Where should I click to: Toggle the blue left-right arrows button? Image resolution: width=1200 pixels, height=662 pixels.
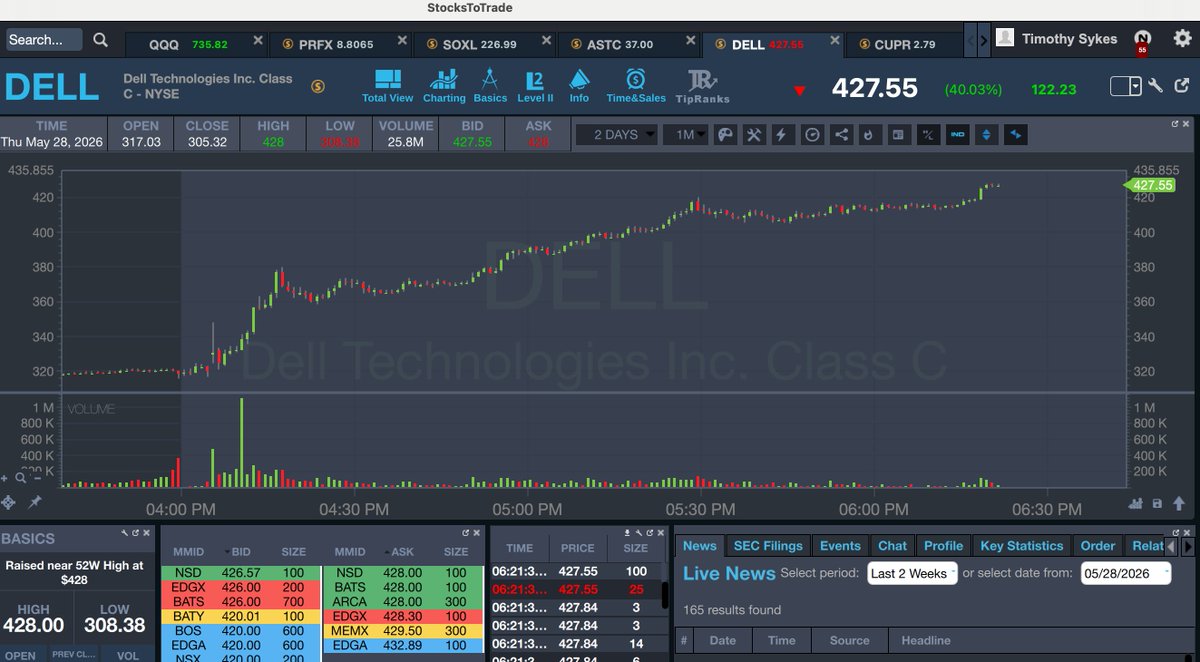(x=1016, y=134)
